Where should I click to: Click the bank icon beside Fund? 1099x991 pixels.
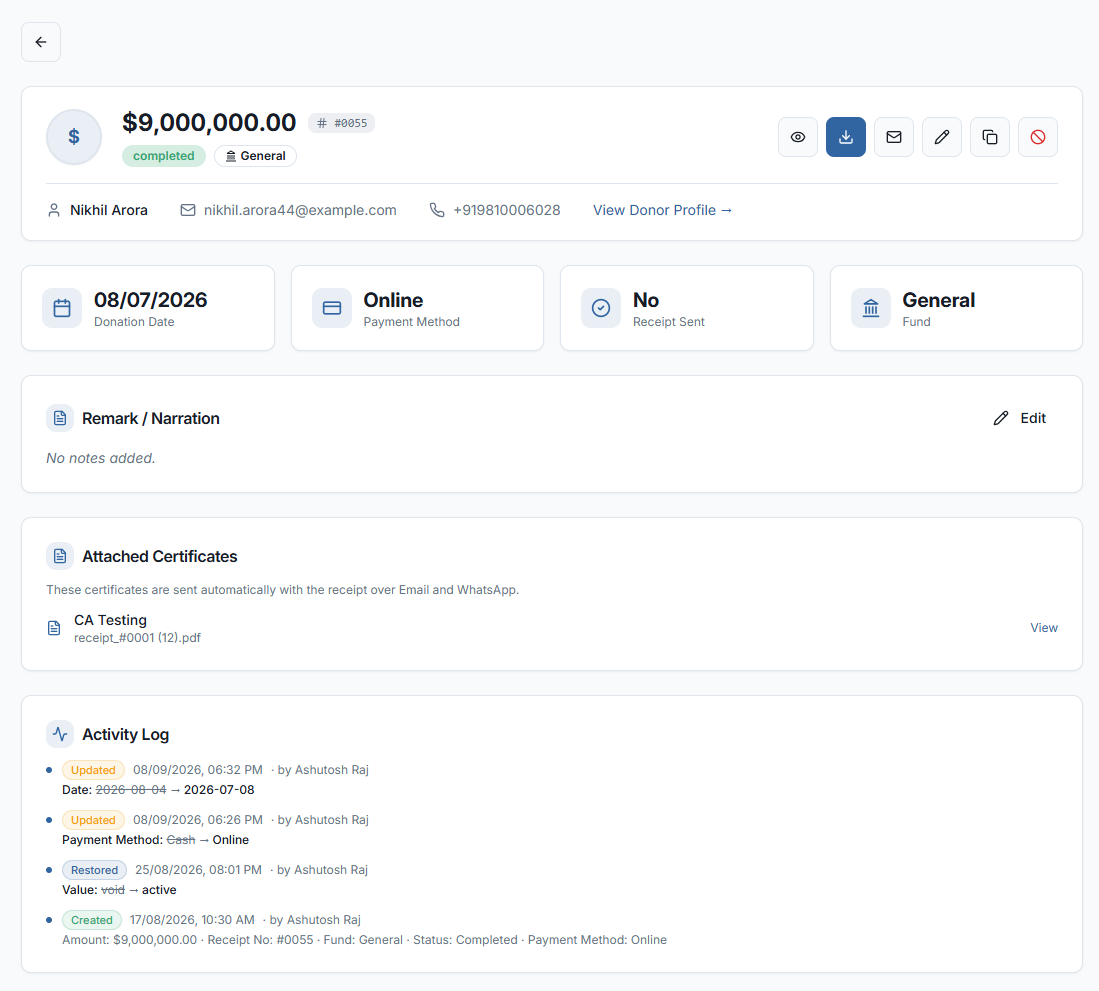[871, 308]
